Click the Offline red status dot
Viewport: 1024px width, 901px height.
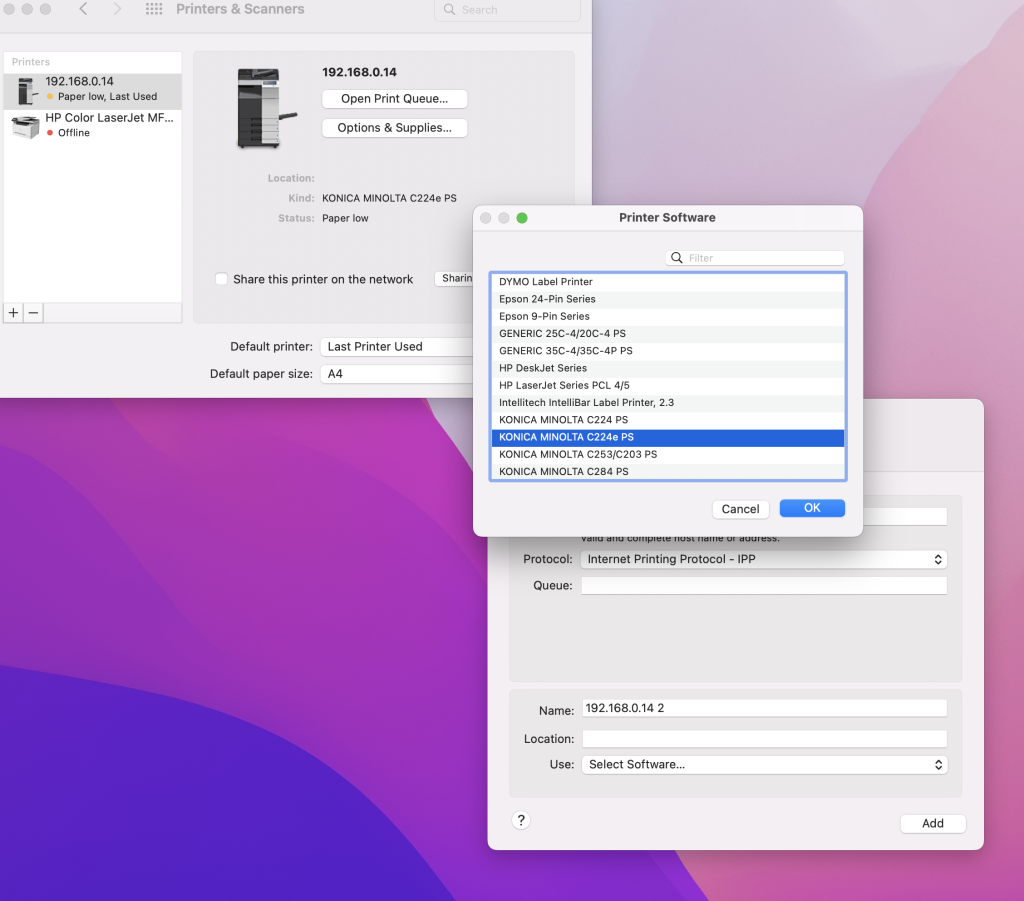click(x=50, y=133)
